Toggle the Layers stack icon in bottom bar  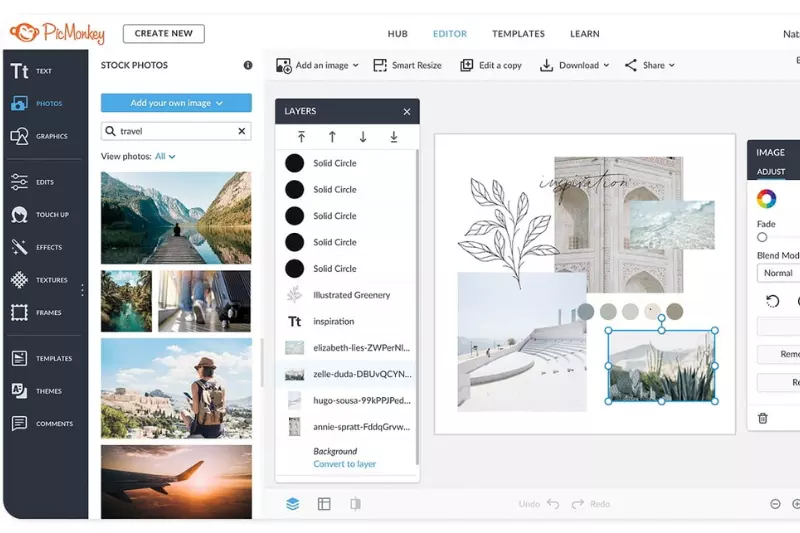[x=293, y=504]
